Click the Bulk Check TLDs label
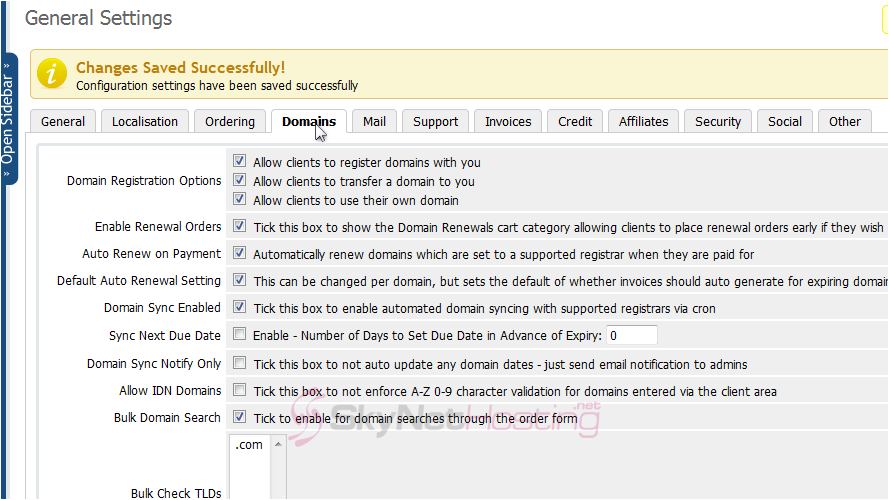889x500 pixels. (x=176, y=493)
